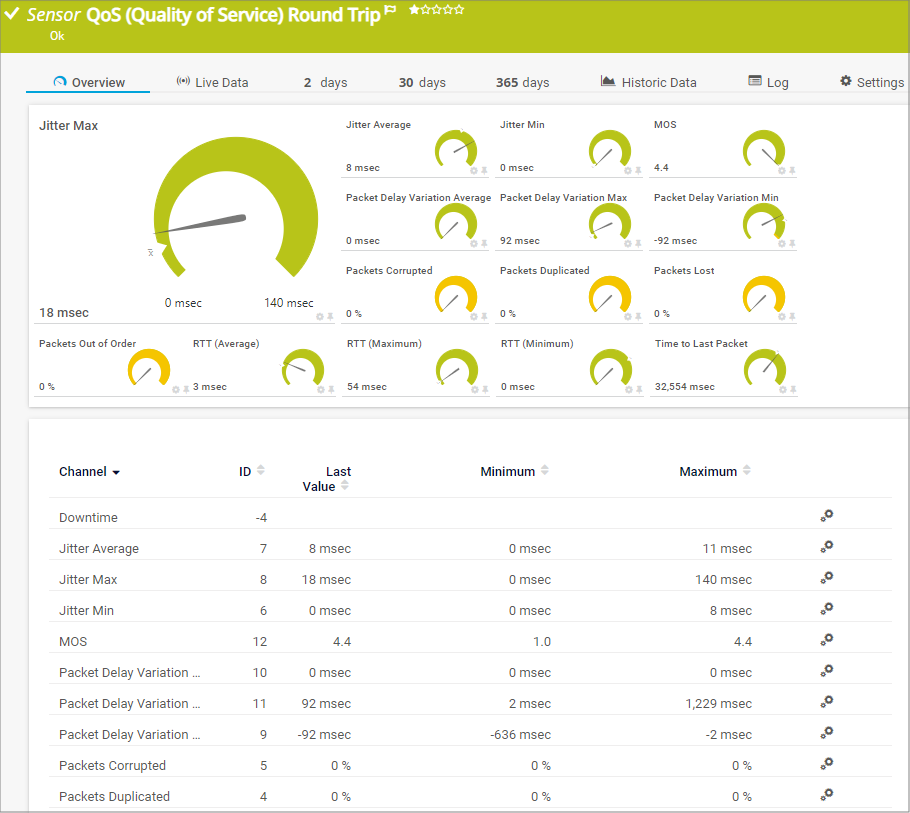
Task: Click the pin icon under Time to Last Packet gauge
Action: point(792,390)
